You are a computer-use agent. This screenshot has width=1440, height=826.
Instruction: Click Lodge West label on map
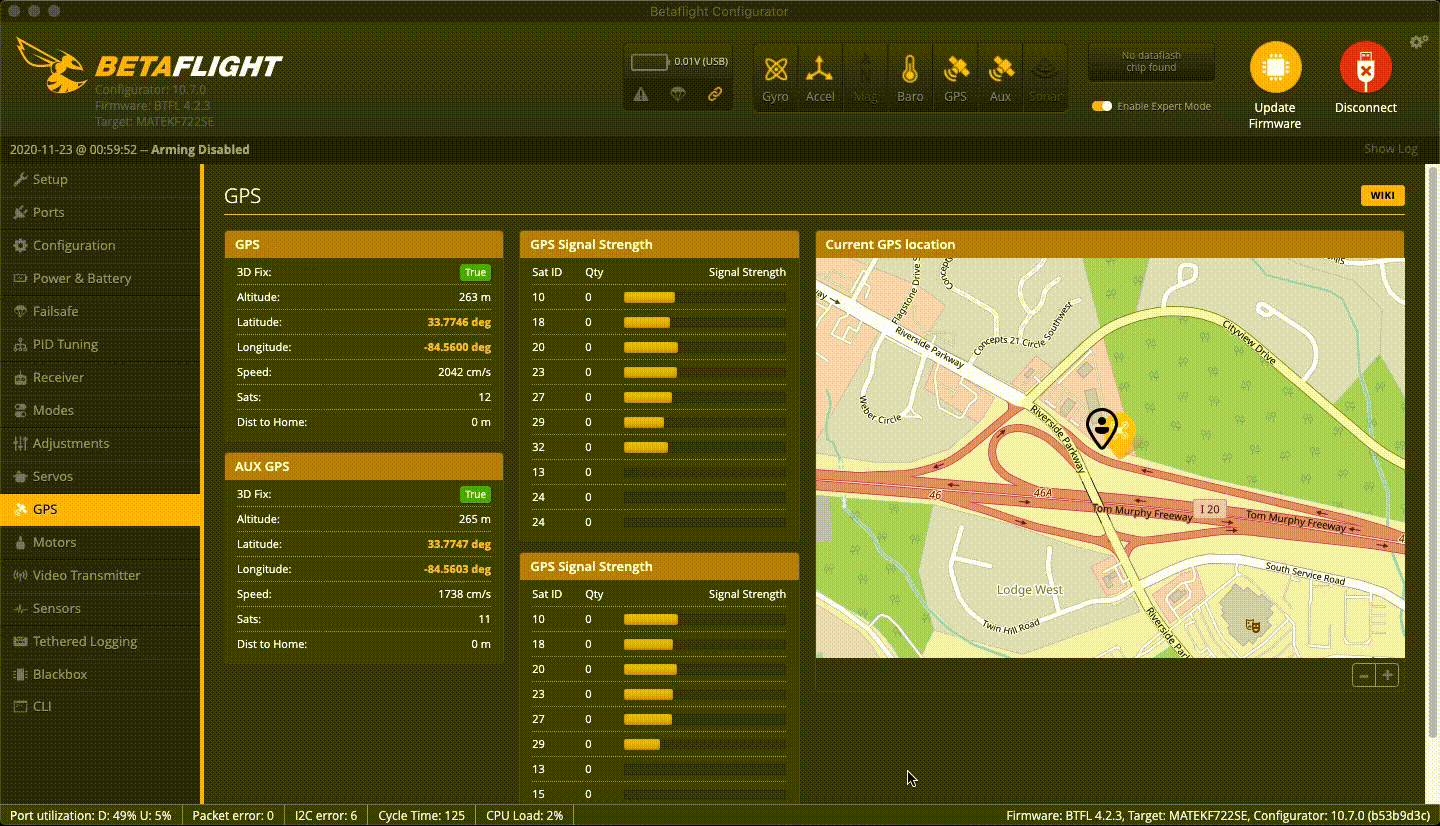click(1030, 590)
